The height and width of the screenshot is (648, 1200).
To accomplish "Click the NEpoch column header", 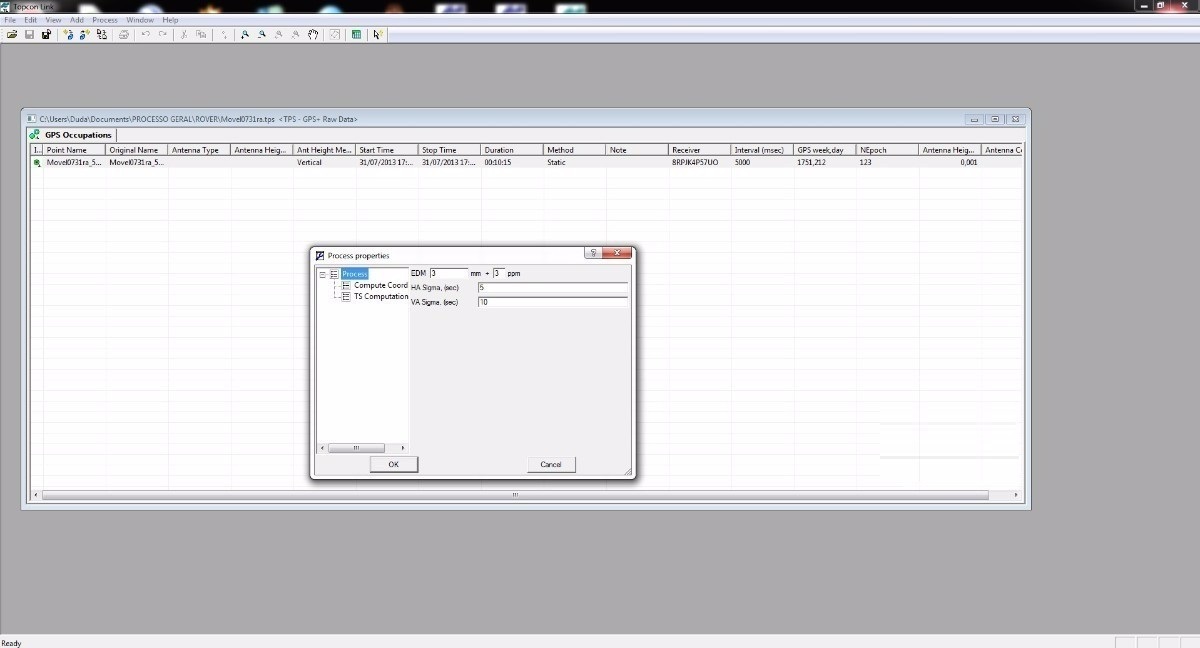I will [887, 150].
